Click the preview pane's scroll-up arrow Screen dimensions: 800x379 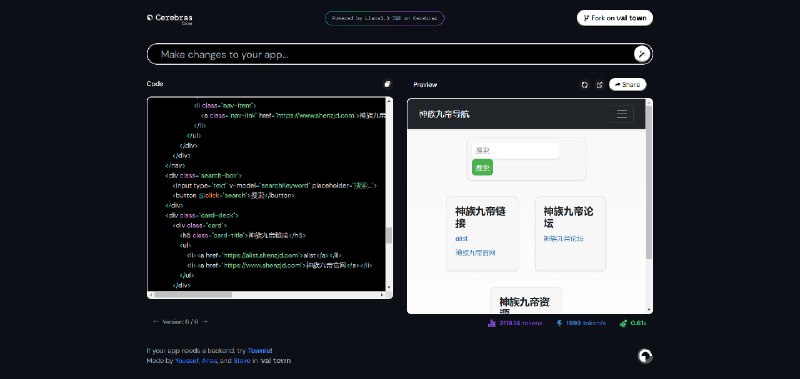tap(649, 102)
